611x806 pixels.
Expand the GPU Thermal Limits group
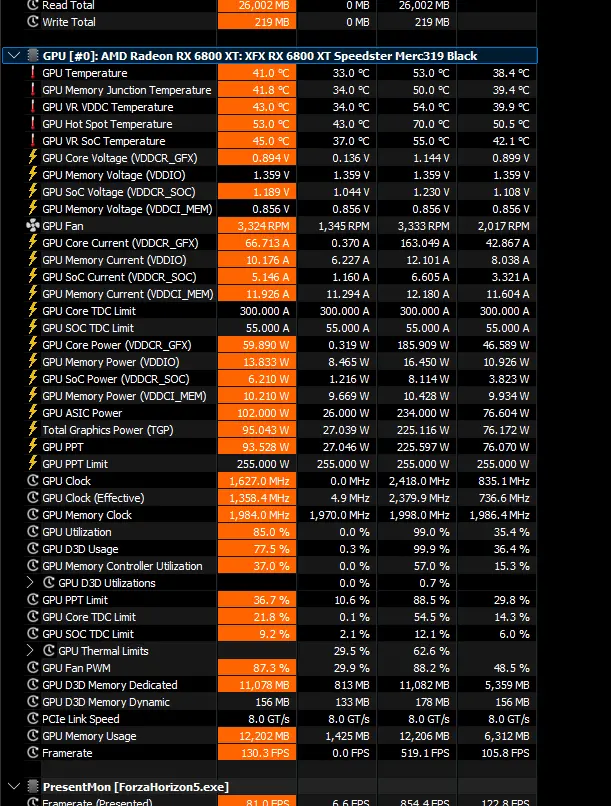30,650
